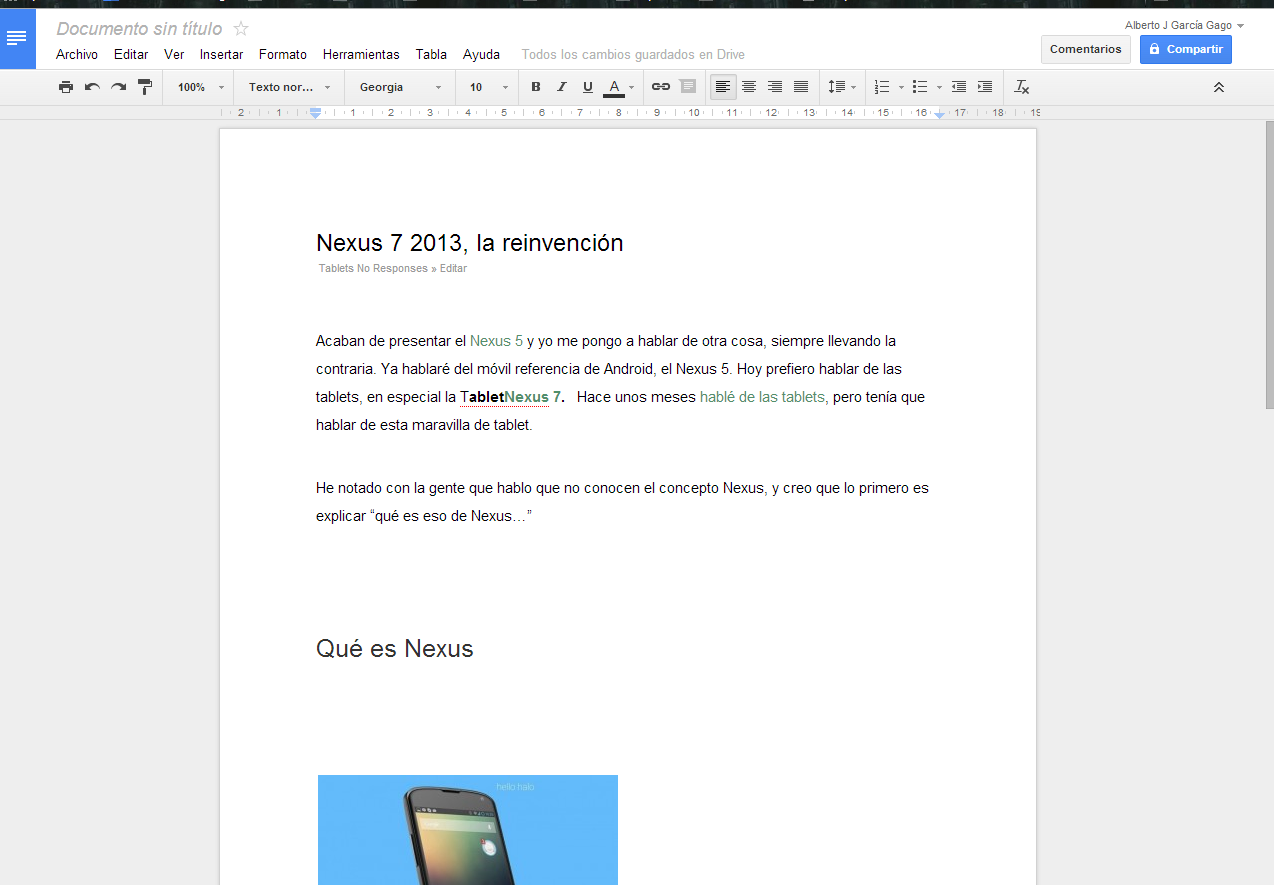Image resolution: width=1274 pixels, height=885 pixels.
Task: Insert a link using the chain icon
Action: coord(661,87)
